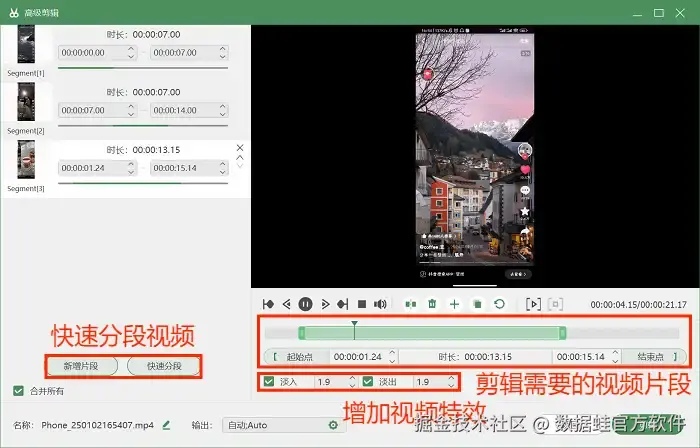Click the right trim handle on timeline

562,333
